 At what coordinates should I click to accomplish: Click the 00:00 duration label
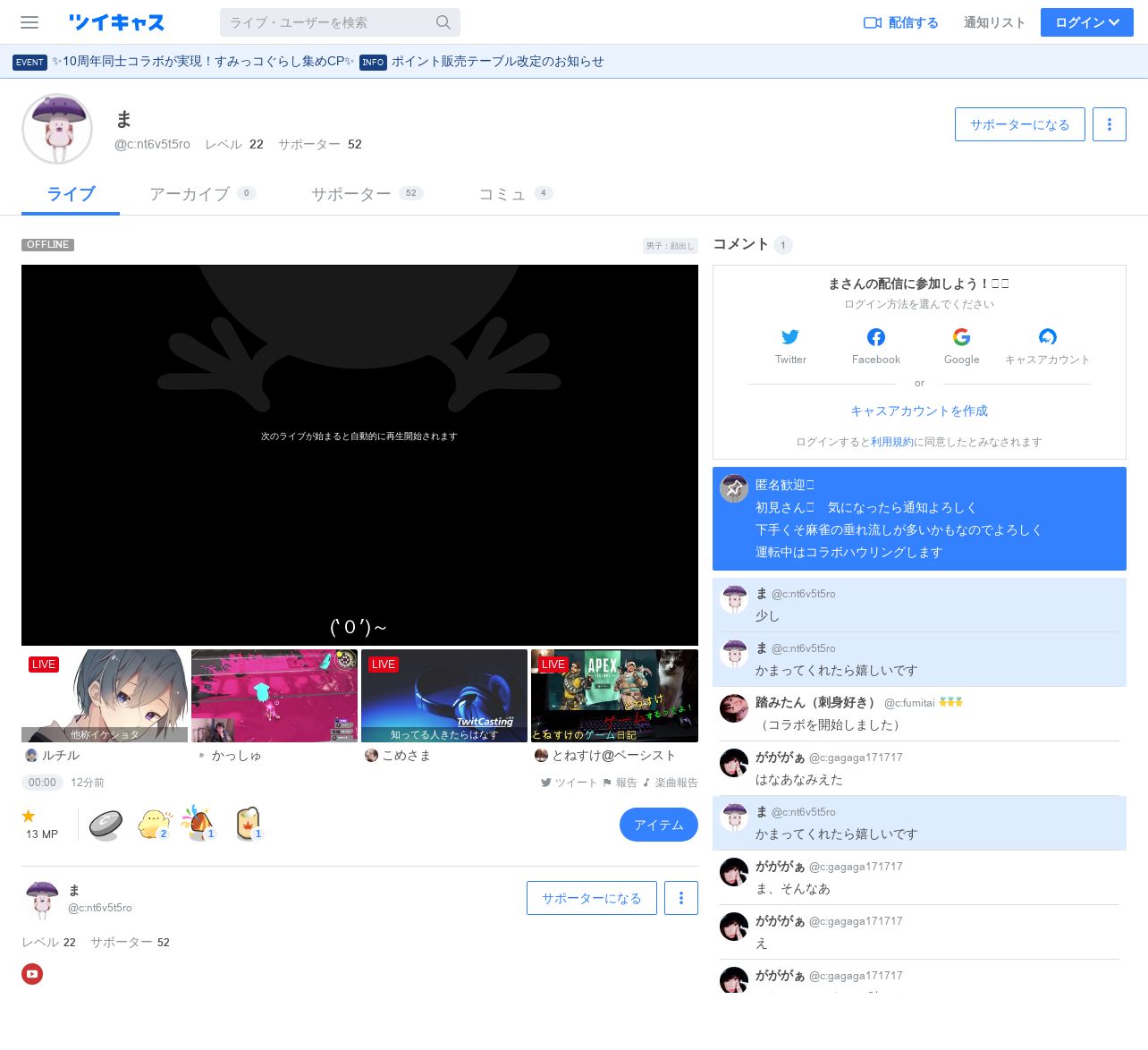point(42,783)
